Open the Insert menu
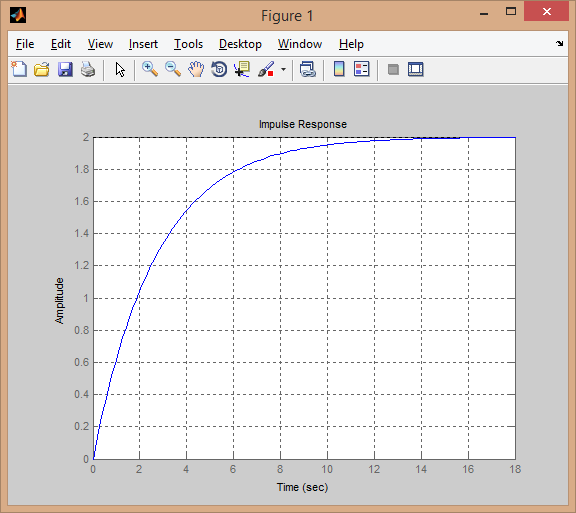The height and width of the screenshot is (513, 576). point(143,44)
